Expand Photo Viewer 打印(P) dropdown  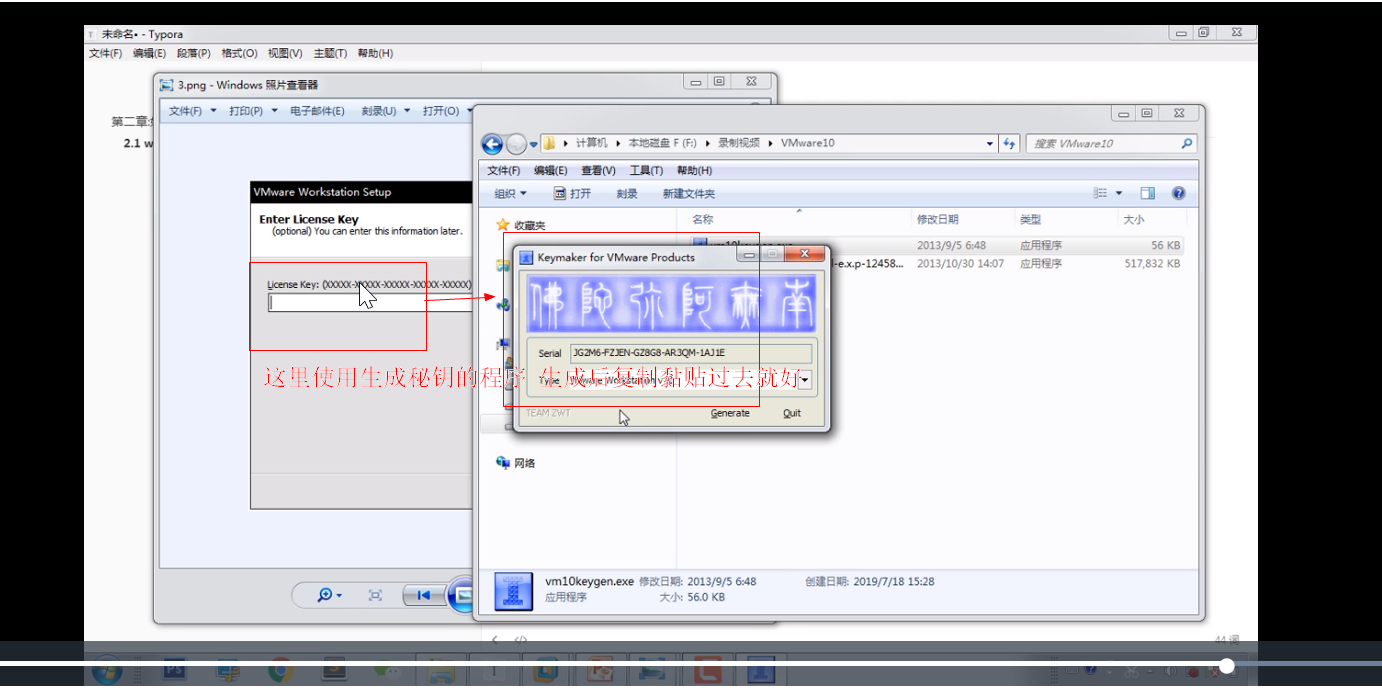pos(253,111)
